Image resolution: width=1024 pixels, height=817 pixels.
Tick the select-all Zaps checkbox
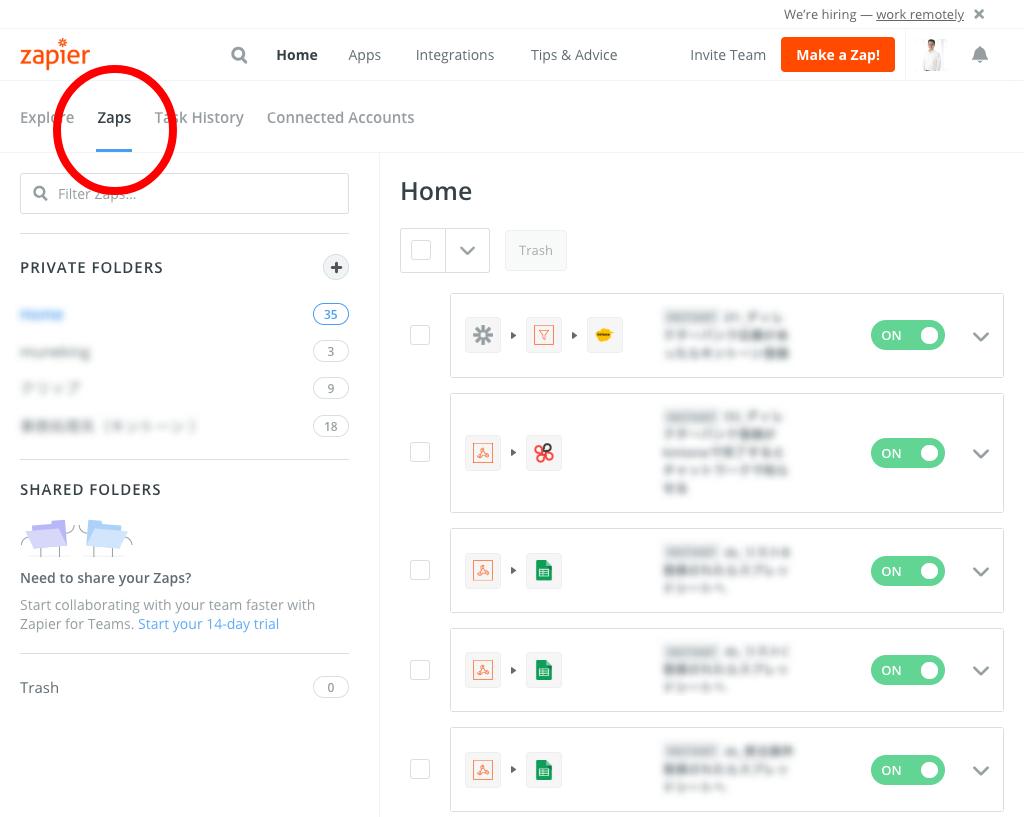pyautogui.click(x=421, y=250)
